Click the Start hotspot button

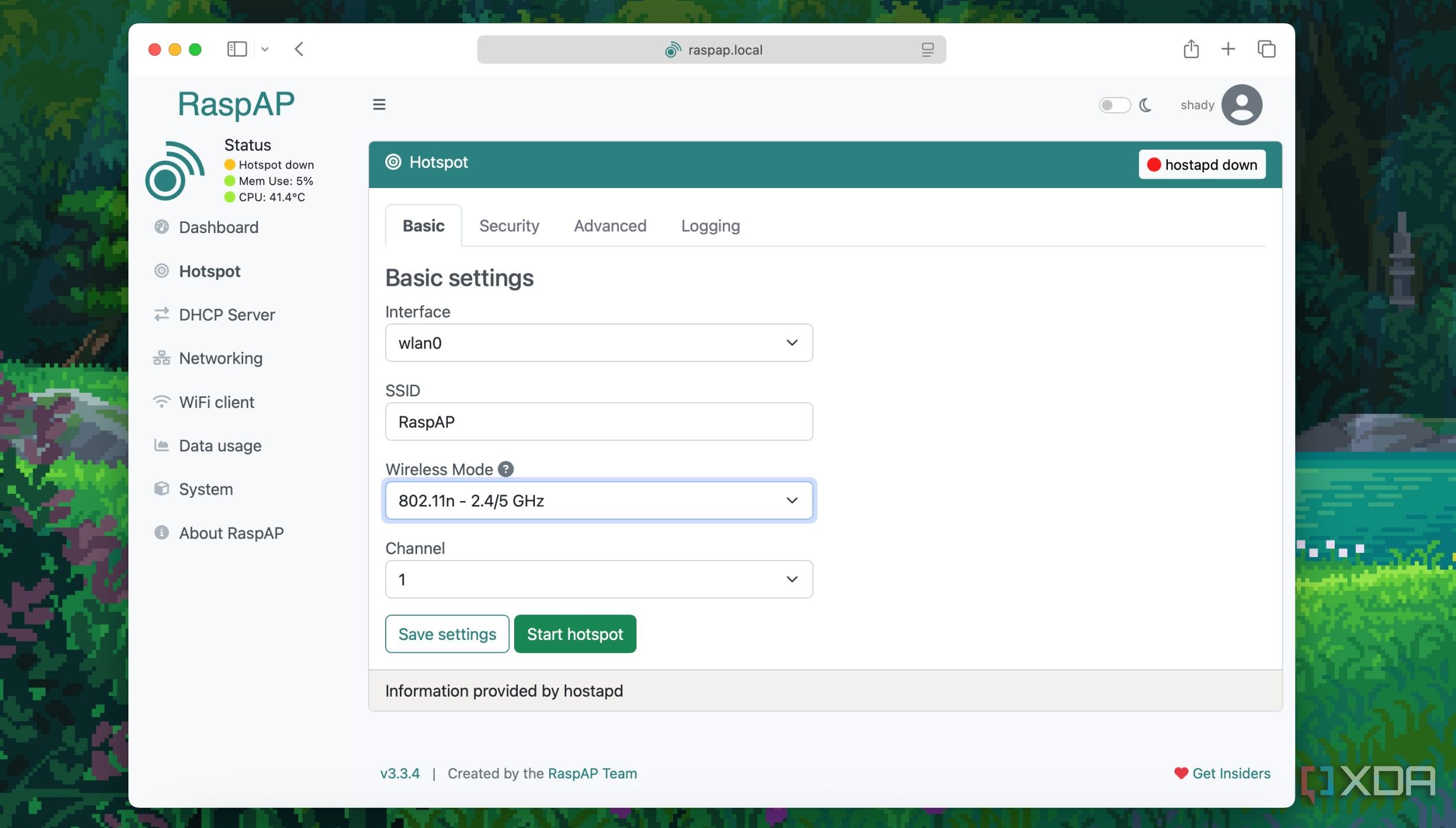[575, 634]
